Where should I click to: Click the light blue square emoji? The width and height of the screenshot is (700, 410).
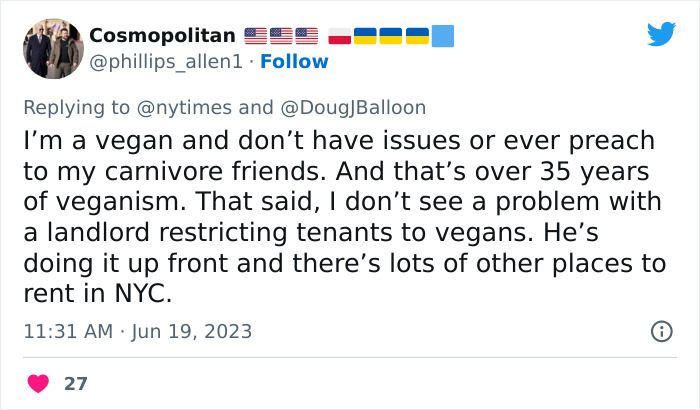point(443,37)
